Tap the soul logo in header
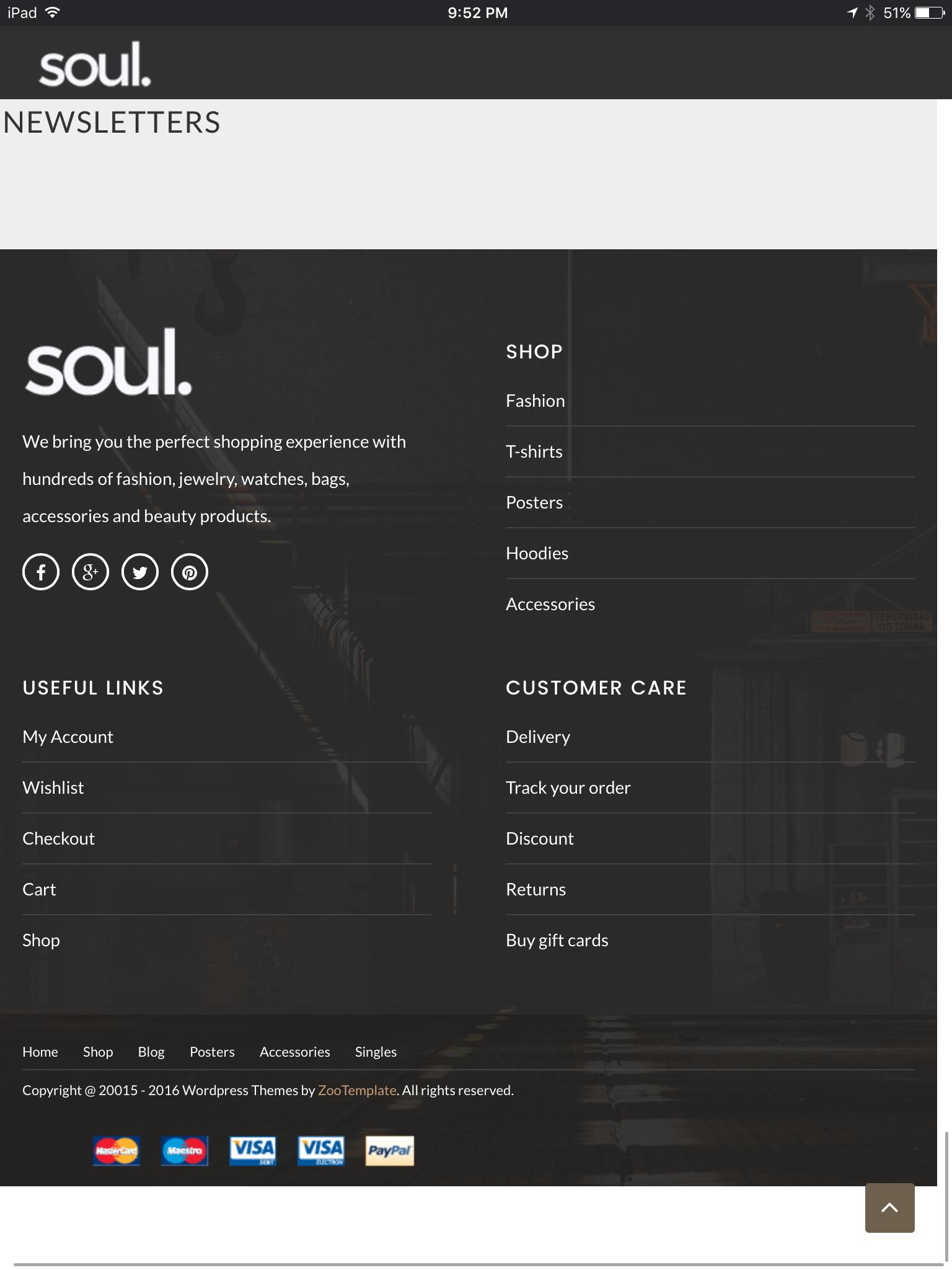The height and width of the screenshot is (1270, 952). pyautogui.click(x=95, y=64)
